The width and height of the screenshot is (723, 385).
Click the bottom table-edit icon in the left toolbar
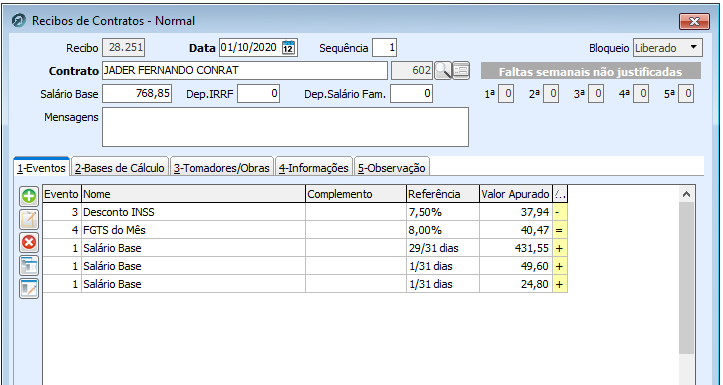click(29, 289)
